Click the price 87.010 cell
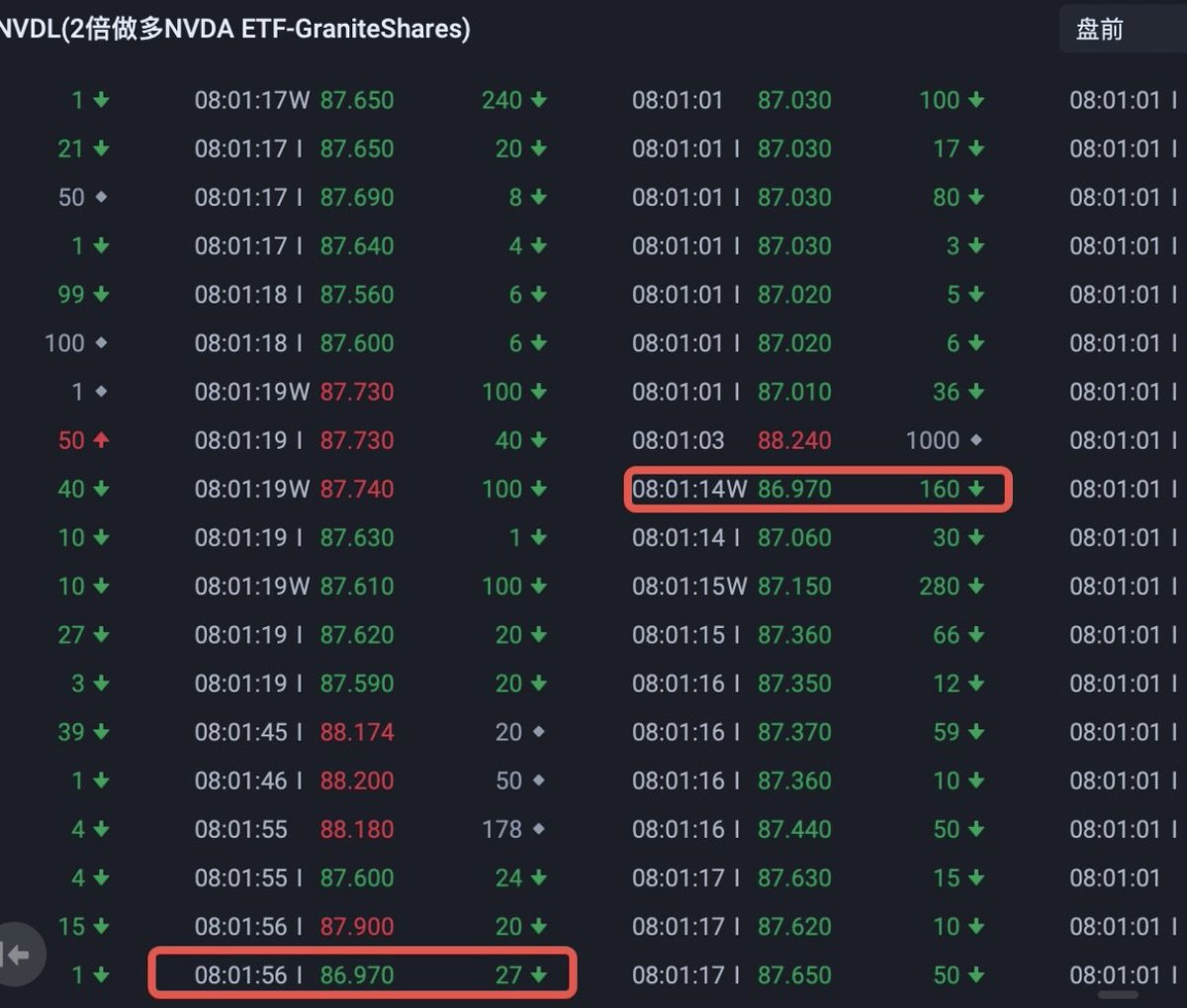This screenshot has width=1187, height=1008. 794,392
